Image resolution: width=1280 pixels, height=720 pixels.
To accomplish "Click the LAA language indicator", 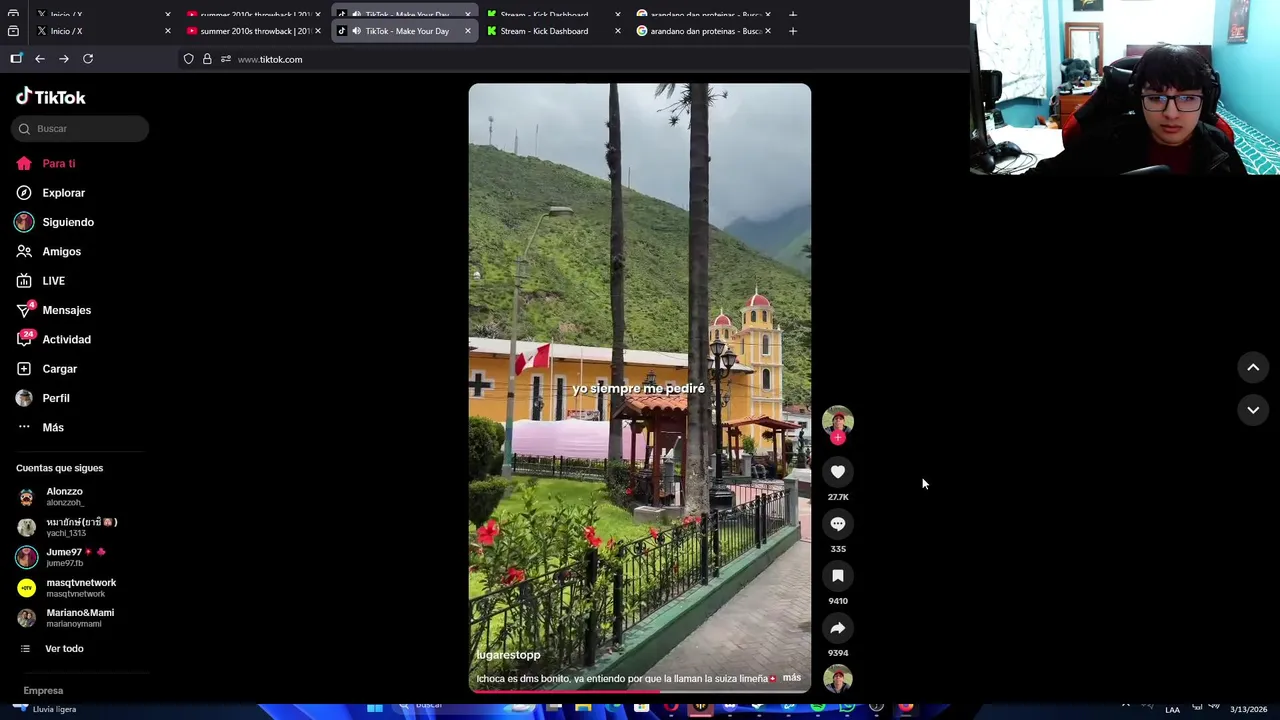I will pyautogui.click(x=1172, y=709).
